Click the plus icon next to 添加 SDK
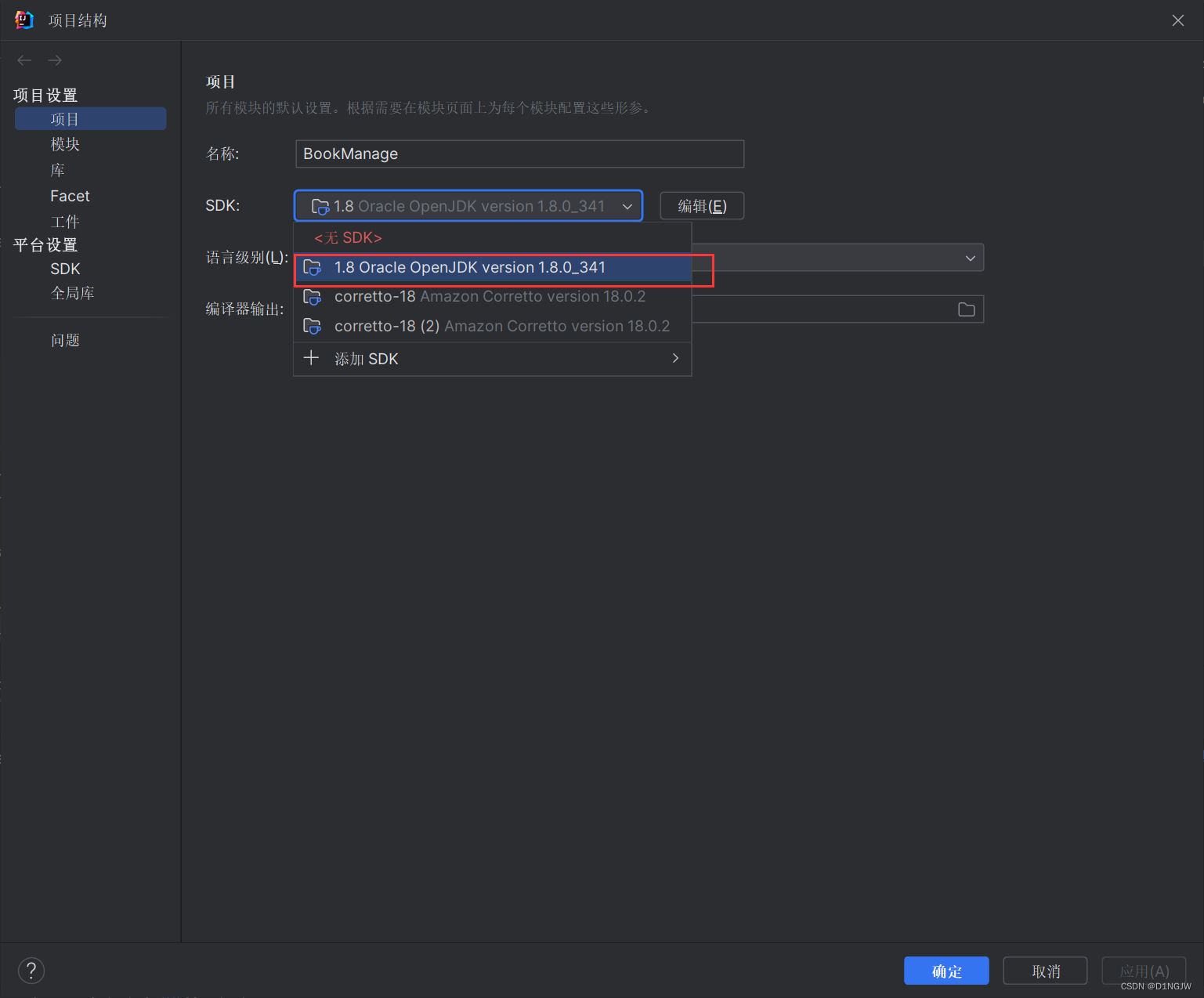 tap(311, 358)
